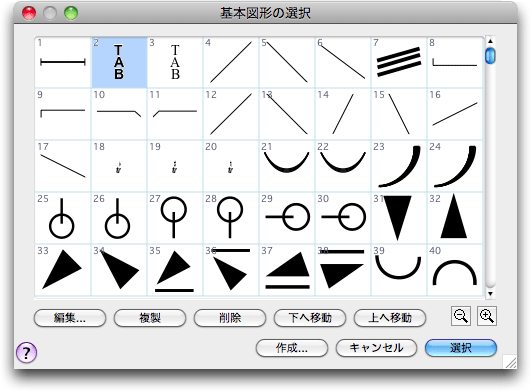Viewport: 531px width, 392px height.
Task: Select shape 16 shallow rising line
Action: [x=455, y=114]
